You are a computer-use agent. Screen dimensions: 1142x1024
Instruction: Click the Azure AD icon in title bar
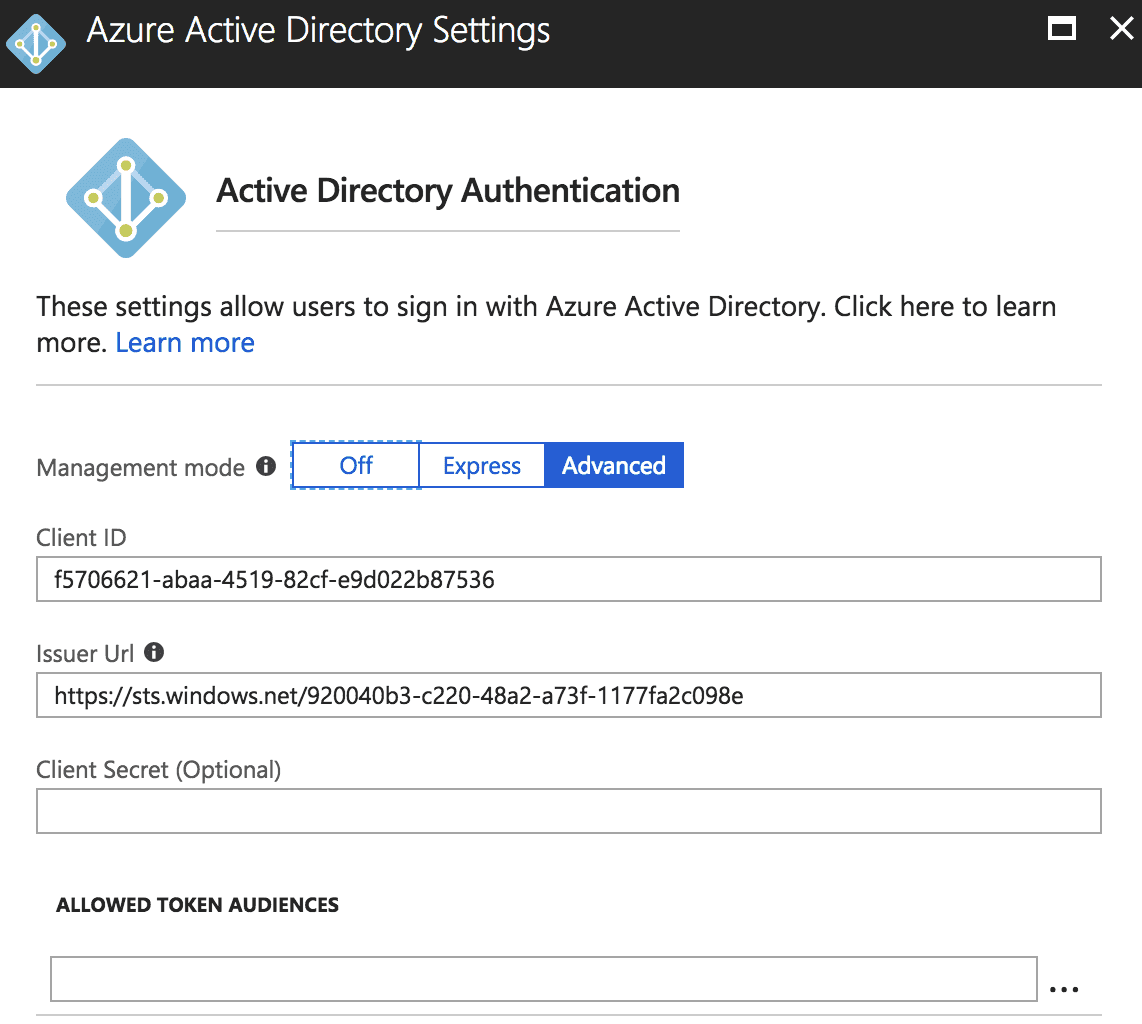[x=36, y=44]
